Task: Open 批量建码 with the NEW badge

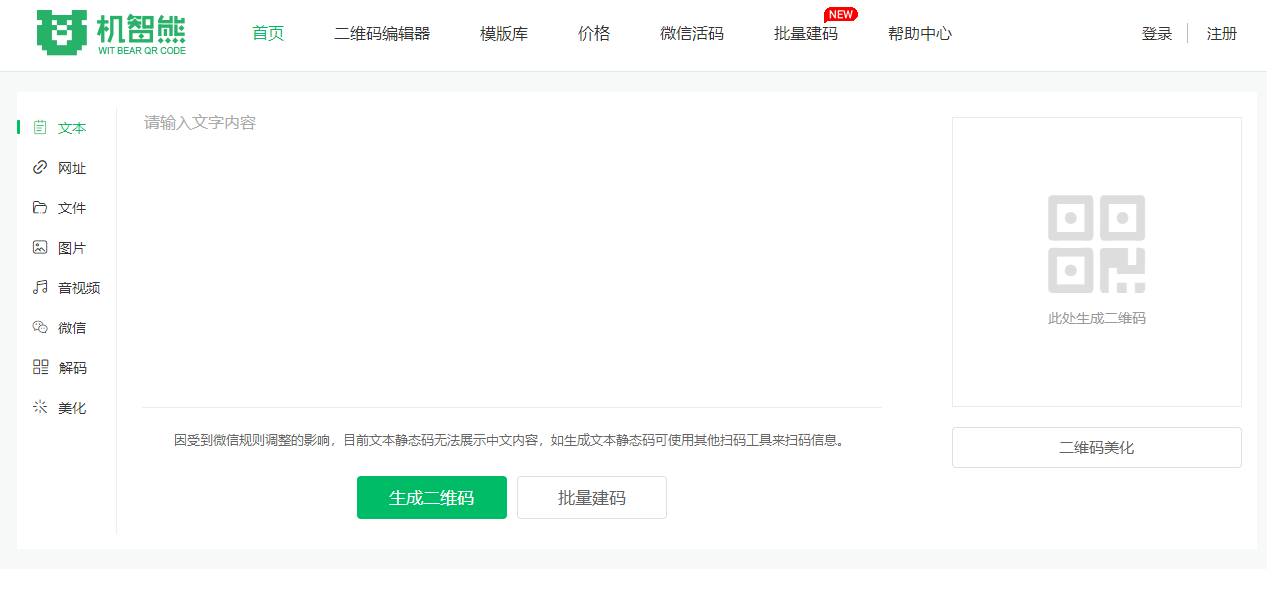Action: coord(807,32)
